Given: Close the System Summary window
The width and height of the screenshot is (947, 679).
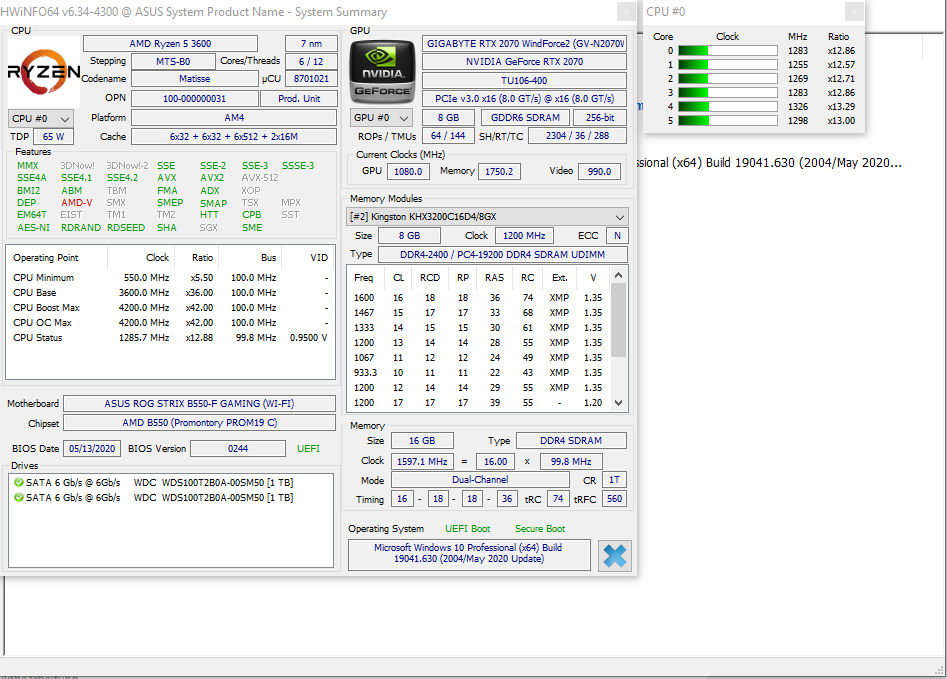Looking at the screenshot, I should pos(626,11).
